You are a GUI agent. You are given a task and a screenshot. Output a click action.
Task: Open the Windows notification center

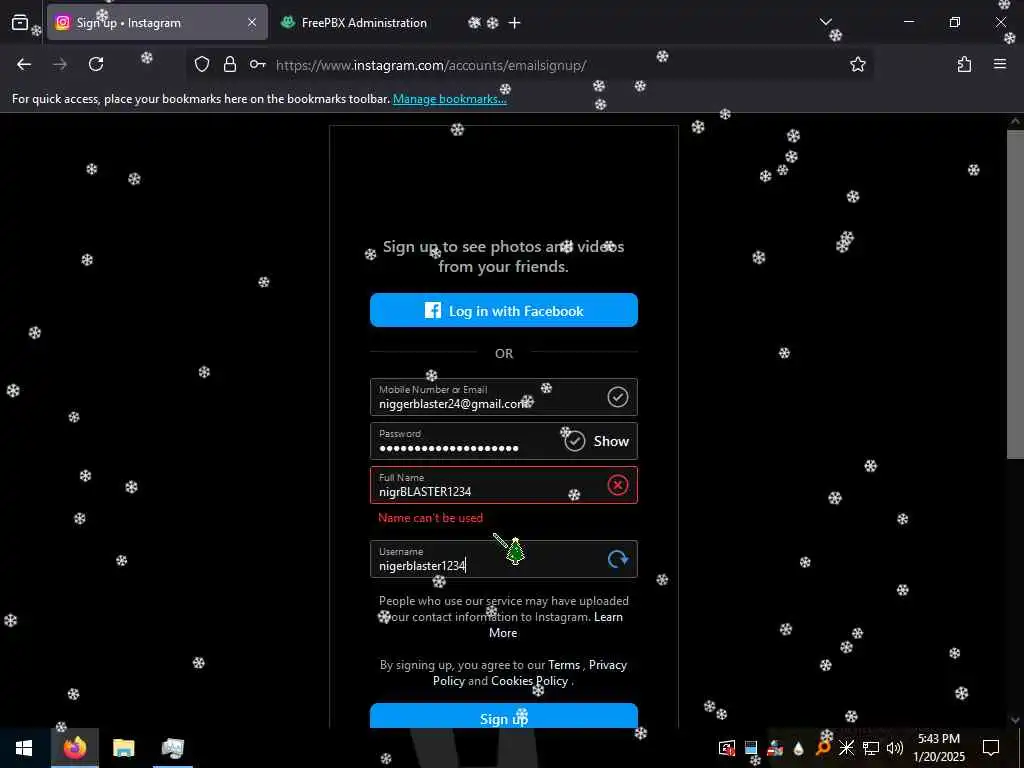991,748
